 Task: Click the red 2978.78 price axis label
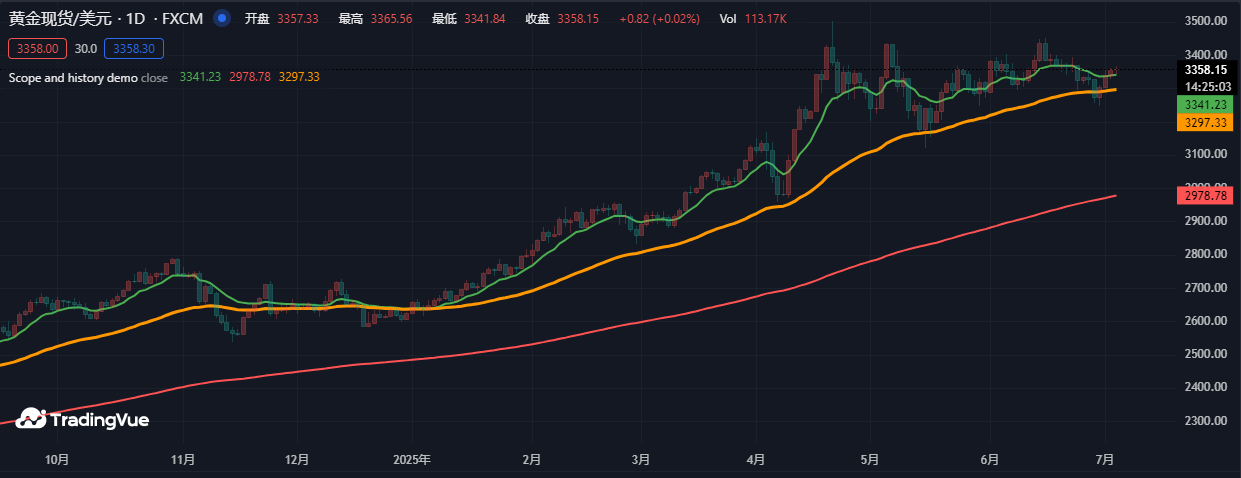coord(1205,196)
